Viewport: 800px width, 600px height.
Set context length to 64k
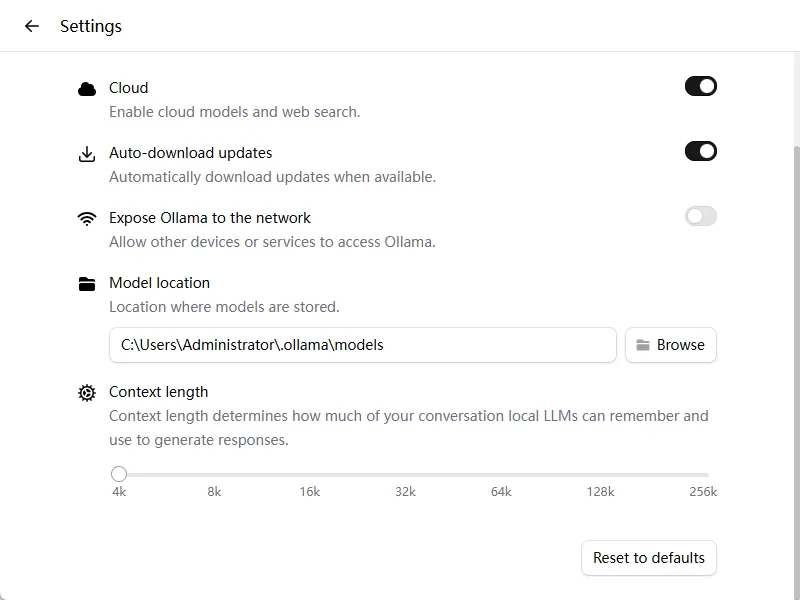click(501, 474)
